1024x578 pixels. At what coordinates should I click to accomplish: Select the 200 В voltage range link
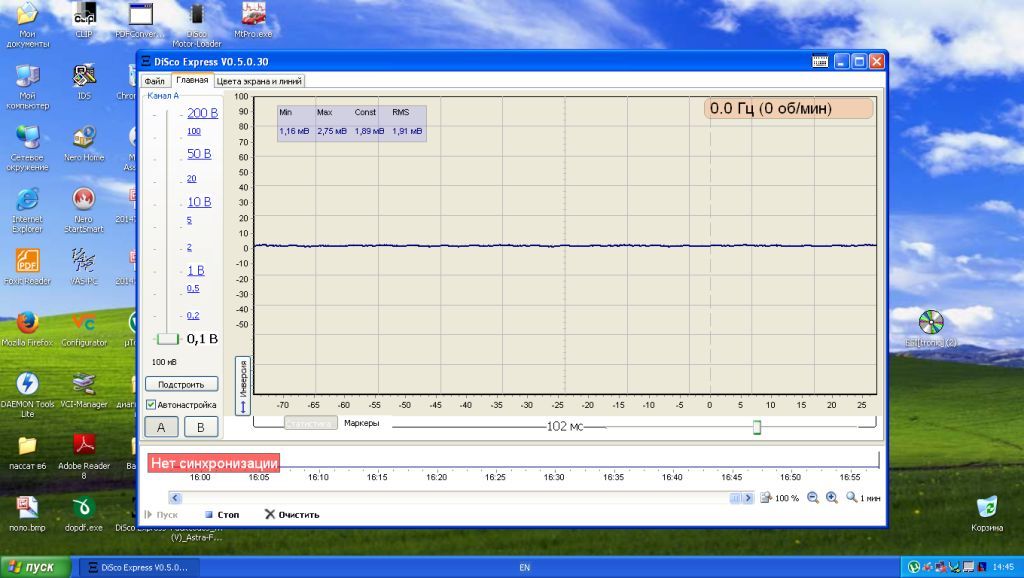(x=202, y=113)
